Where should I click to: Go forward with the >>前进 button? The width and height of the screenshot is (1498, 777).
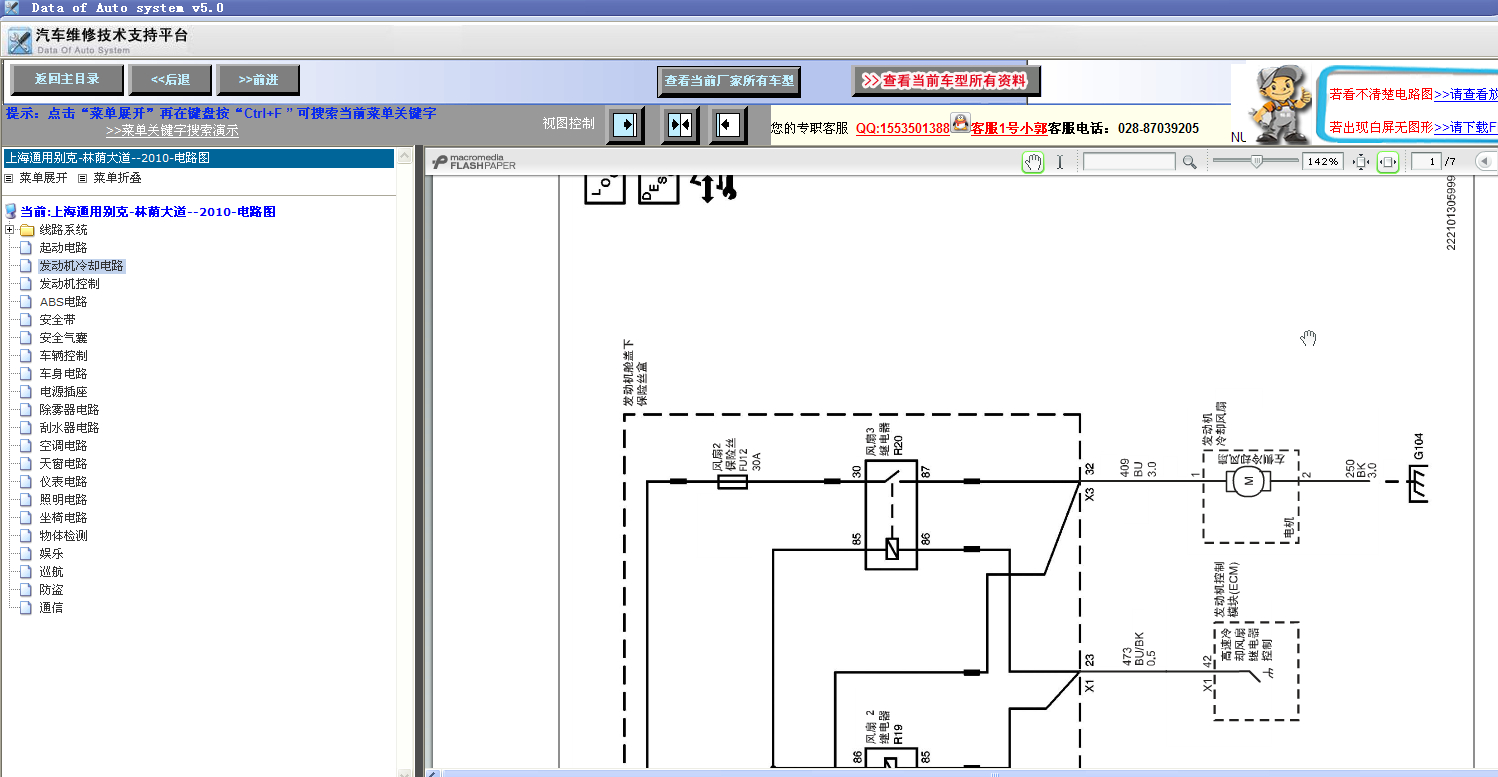258,80
